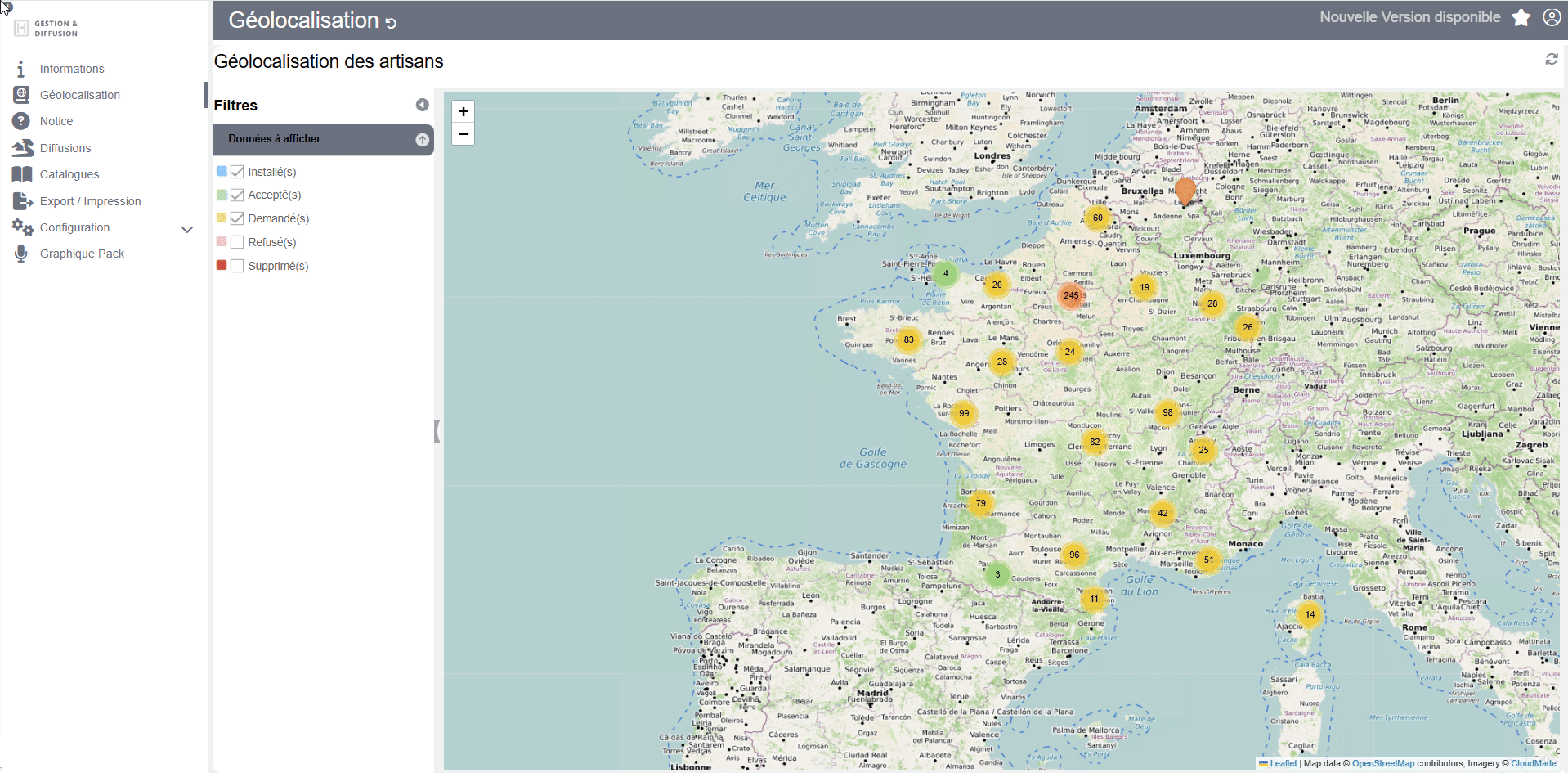
Task: Open the Géolocalisation sidebar item
Action: 80,95
